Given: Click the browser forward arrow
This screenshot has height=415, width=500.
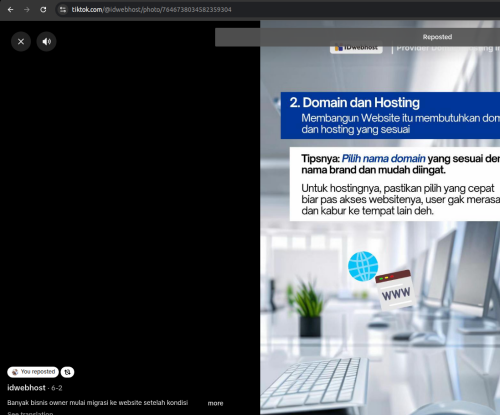Looking at the screenshot, I should pos(27,10).
